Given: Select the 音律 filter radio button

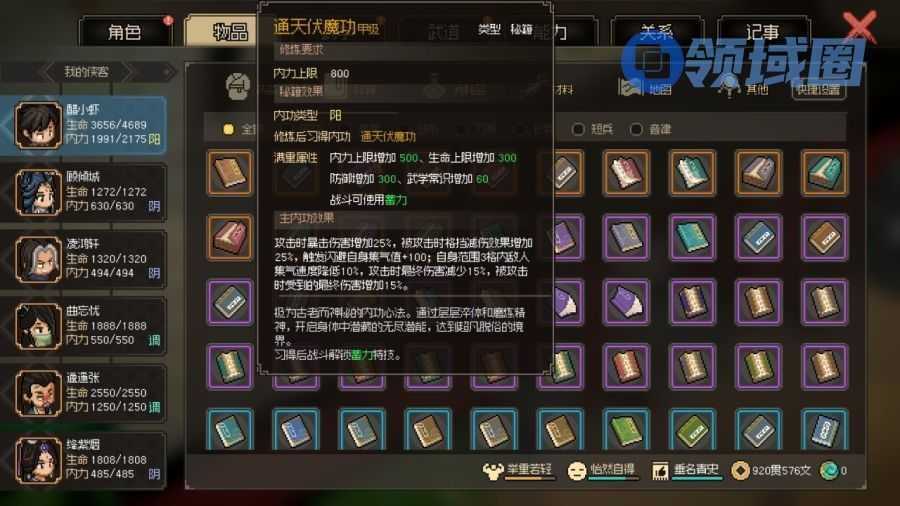Looking at the screenshot, I should (636, 130).
